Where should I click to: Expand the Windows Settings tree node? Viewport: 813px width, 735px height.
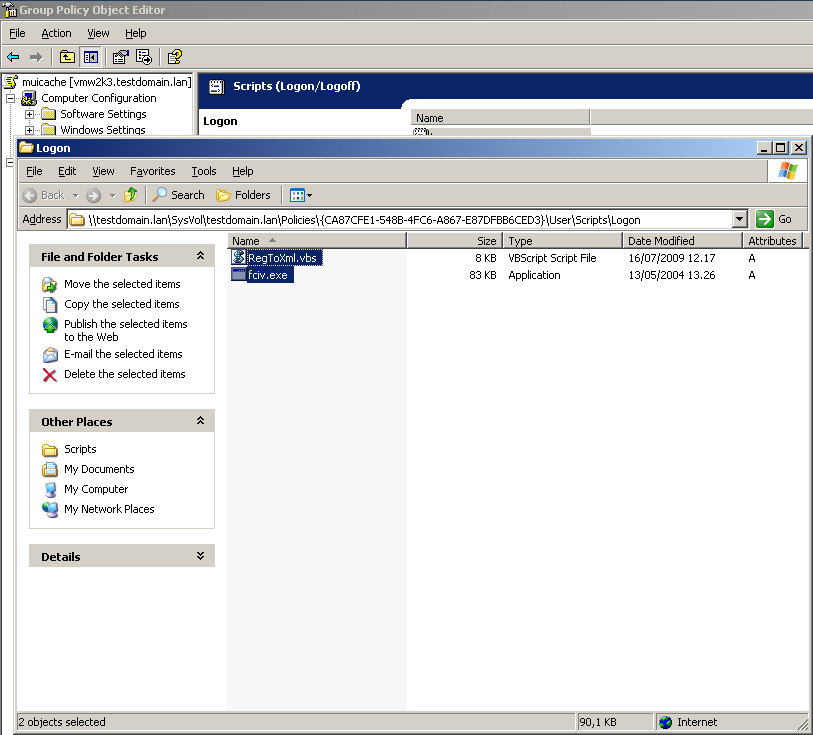29,130
